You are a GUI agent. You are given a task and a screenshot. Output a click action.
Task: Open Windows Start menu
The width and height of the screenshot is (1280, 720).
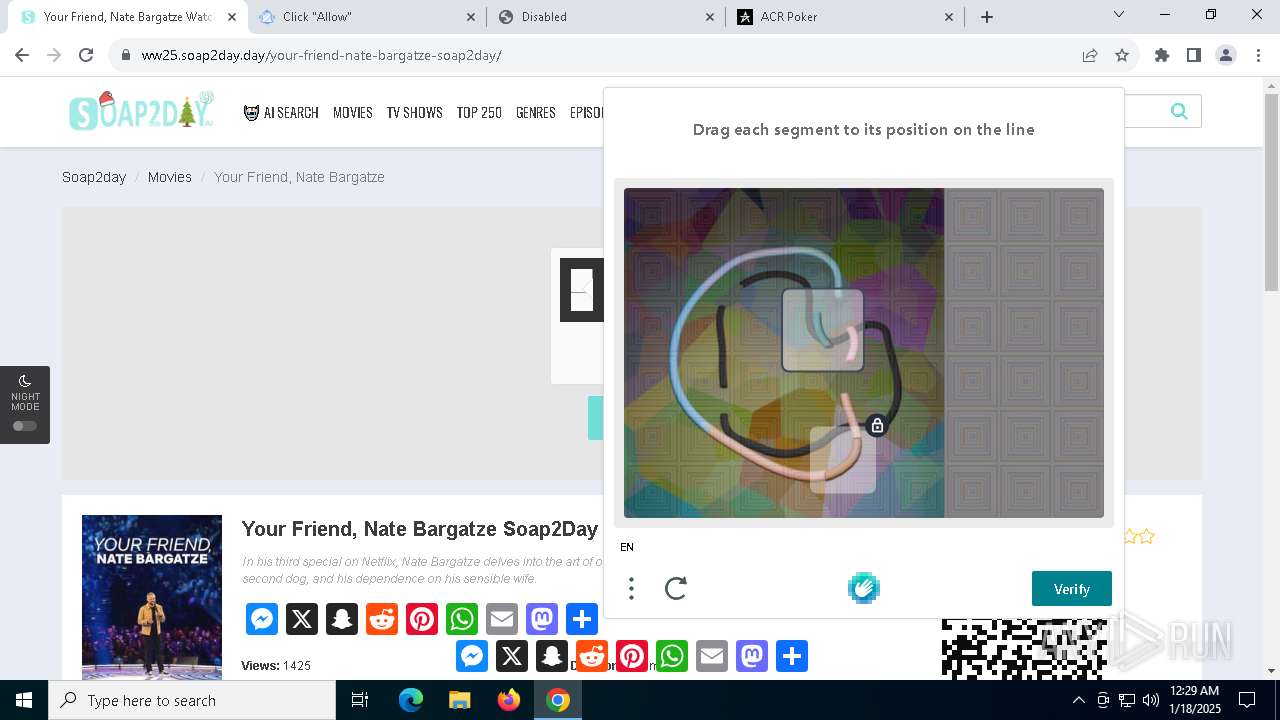coord(24,700)
